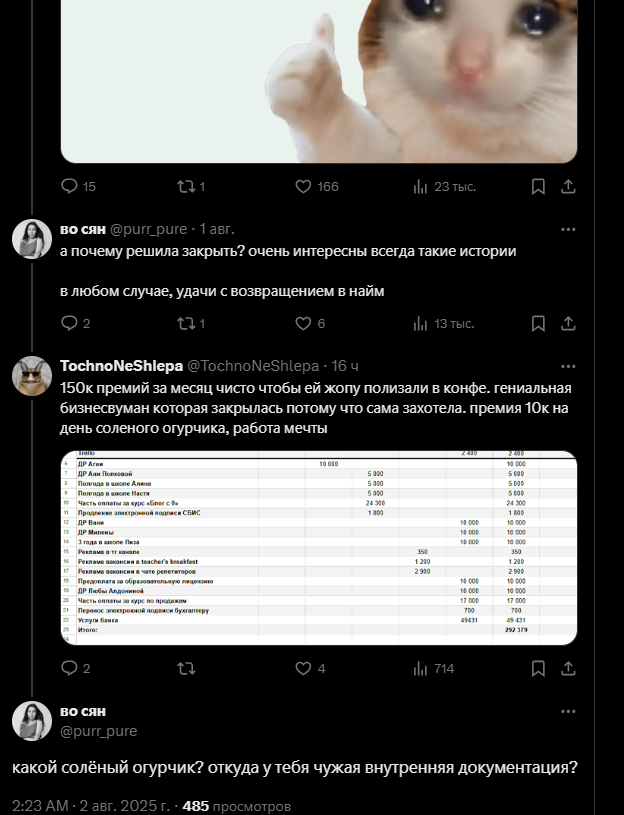Enlarge the expenses spreadsheet image

[x=318, y=548]
